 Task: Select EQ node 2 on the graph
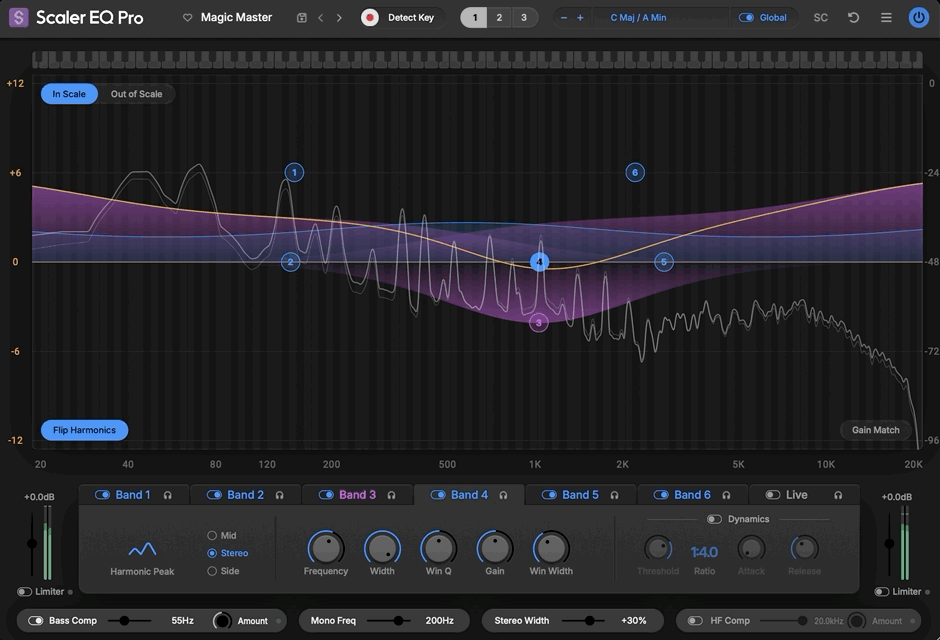(x=291, y=262)
